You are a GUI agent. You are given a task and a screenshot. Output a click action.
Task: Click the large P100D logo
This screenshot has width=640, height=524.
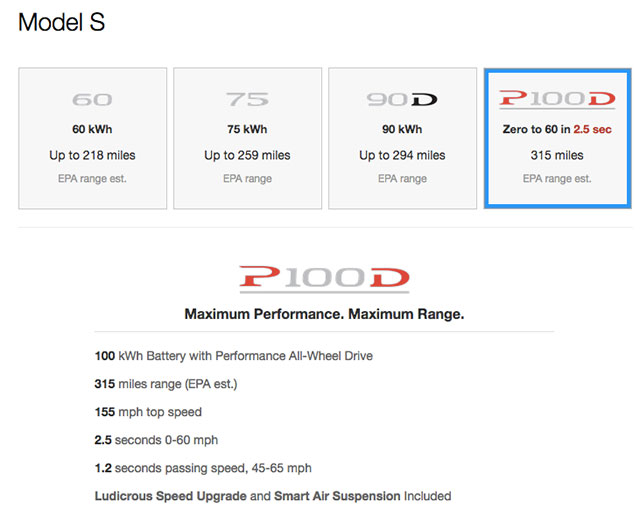coord(324,279)
